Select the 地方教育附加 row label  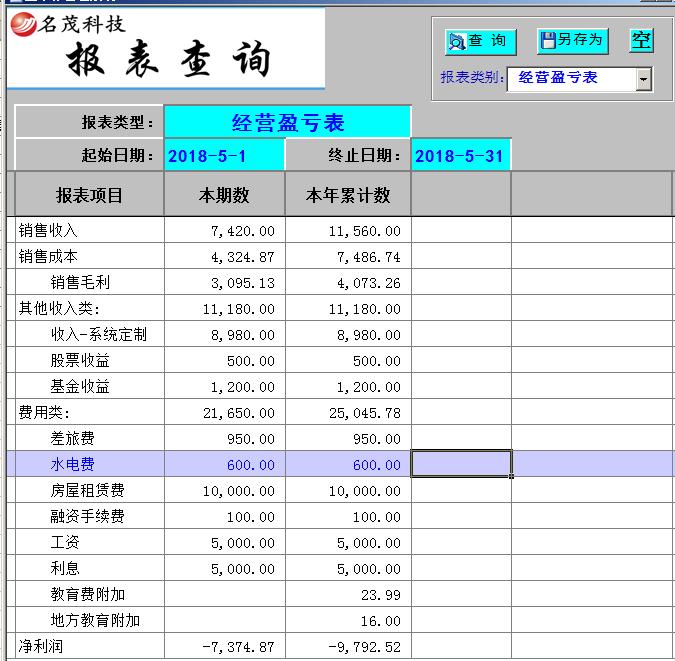pyautogui.click(x=95, y=620)
